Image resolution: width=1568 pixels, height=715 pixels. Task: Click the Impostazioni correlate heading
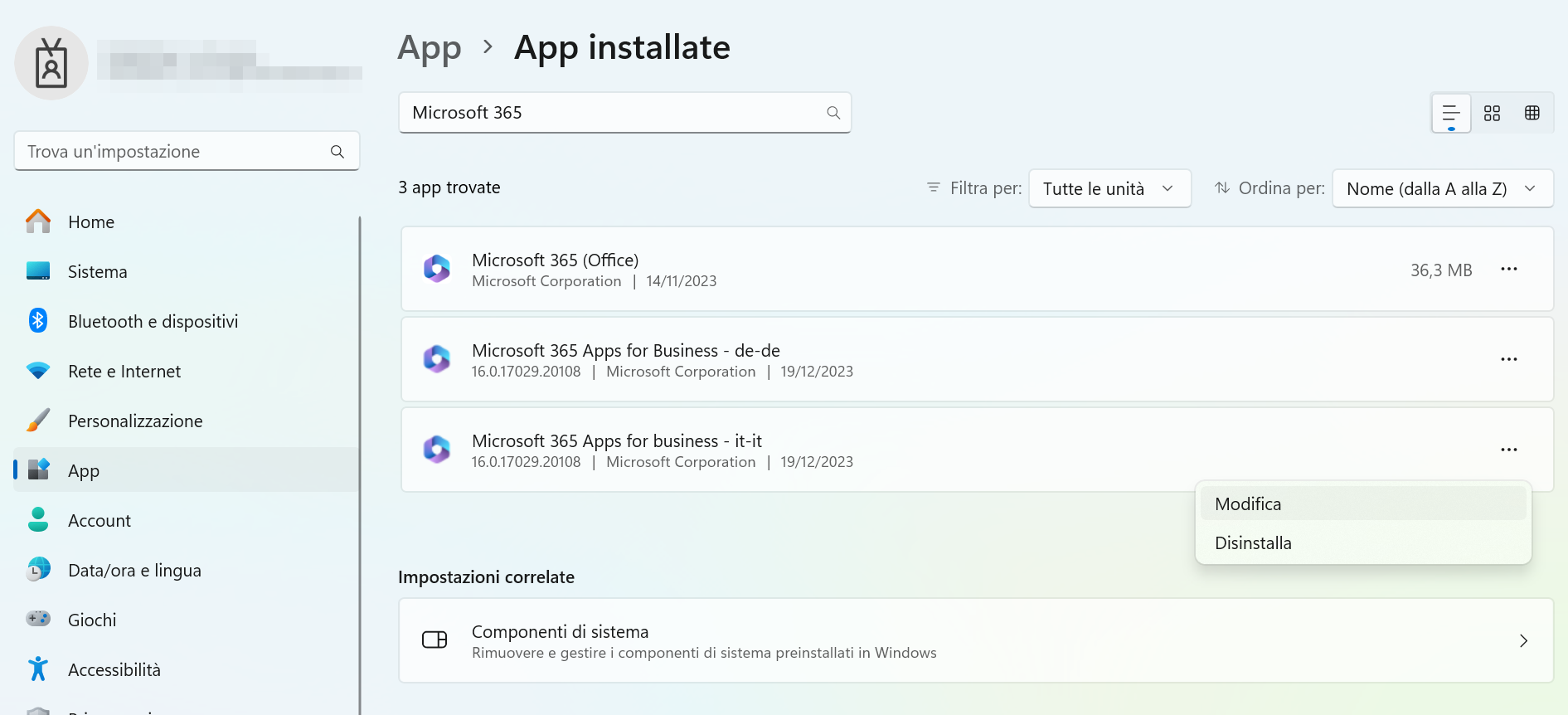tap(486, 576)
